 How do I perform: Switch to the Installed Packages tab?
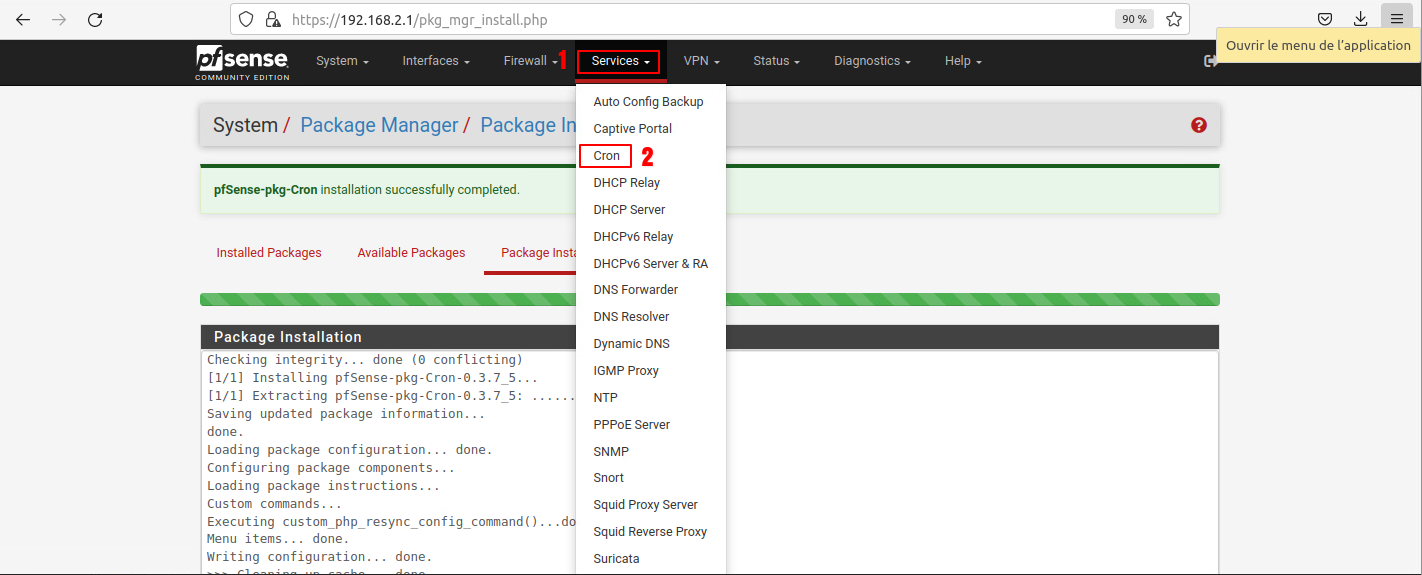pyautogui.click(x=269, y=253)
